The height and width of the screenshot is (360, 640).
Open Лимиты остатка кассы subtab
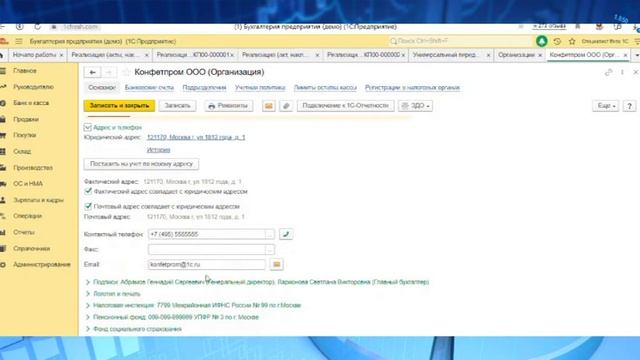click(x=325, y=88)
